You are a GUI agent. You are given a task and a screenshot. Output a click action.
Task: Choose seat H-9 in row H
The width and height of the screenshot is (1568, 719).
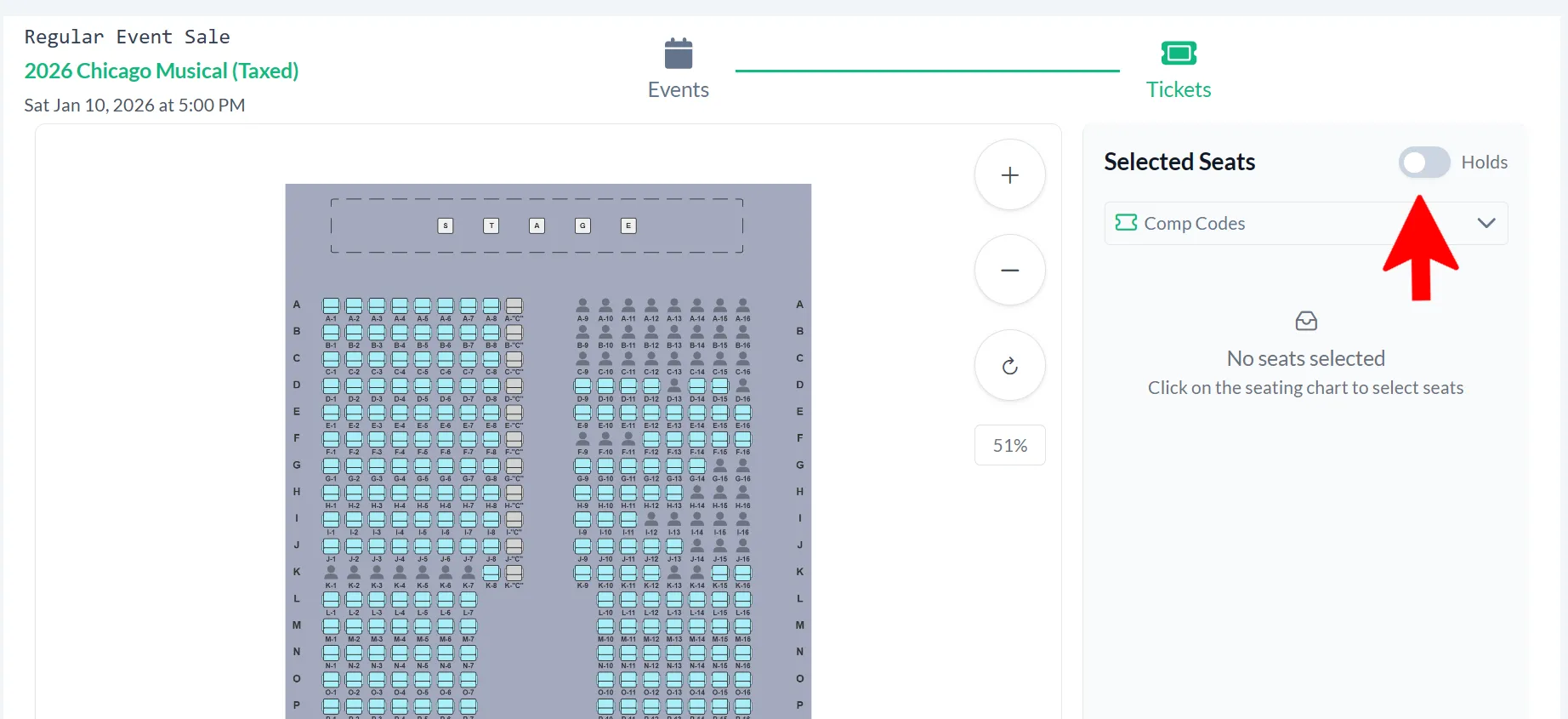tap(582, 492)
